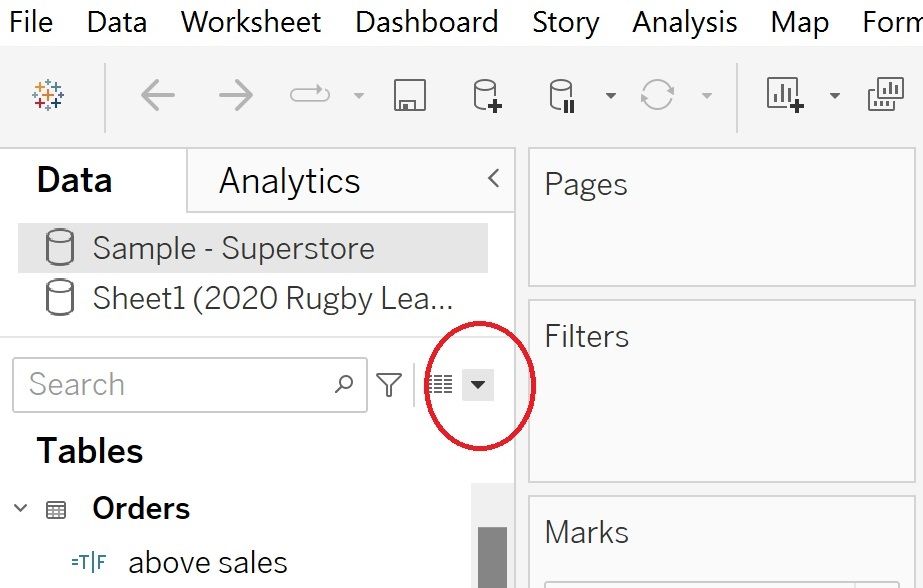Click the filter fields funnel icon
This screenshot has width=923, height=588.
coord(389,384)
